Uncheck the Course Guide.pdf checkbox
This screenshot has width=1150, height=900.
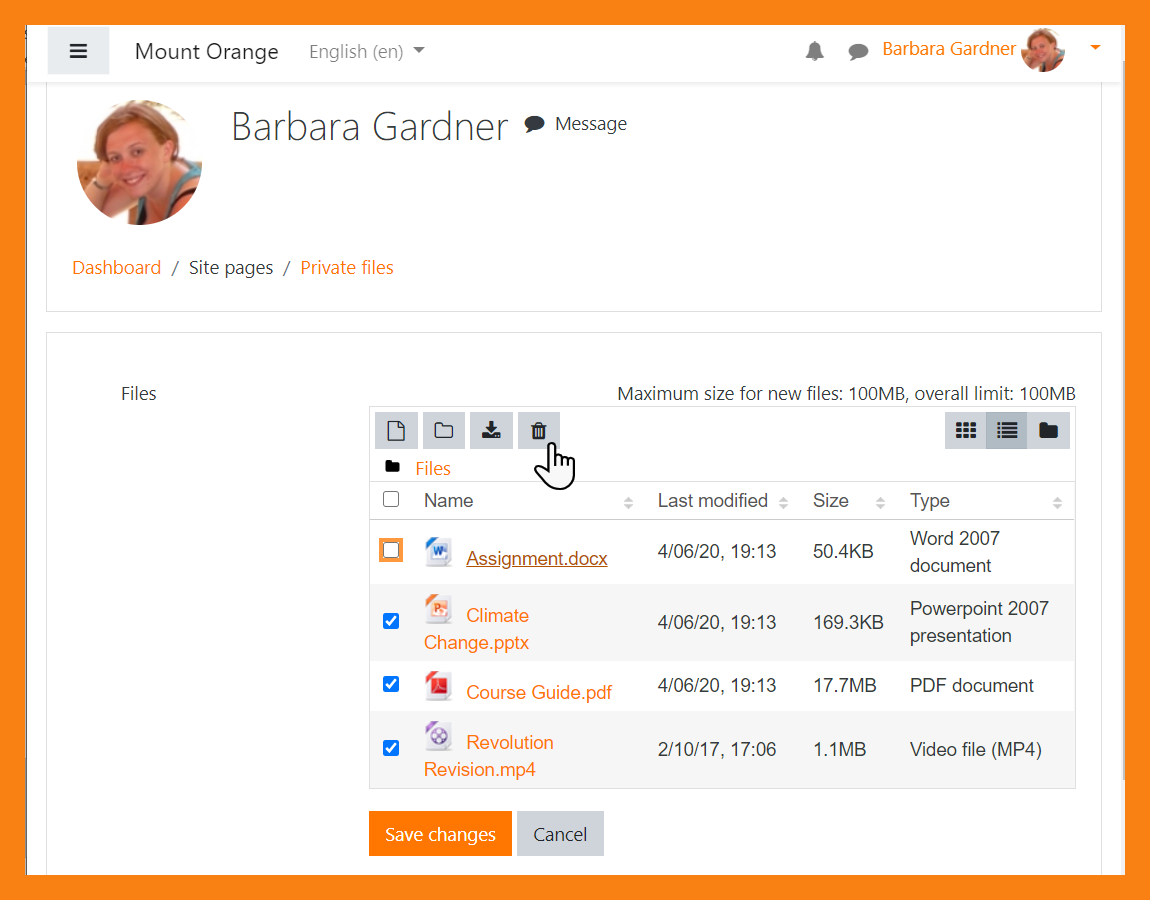(x=391, y=684)
